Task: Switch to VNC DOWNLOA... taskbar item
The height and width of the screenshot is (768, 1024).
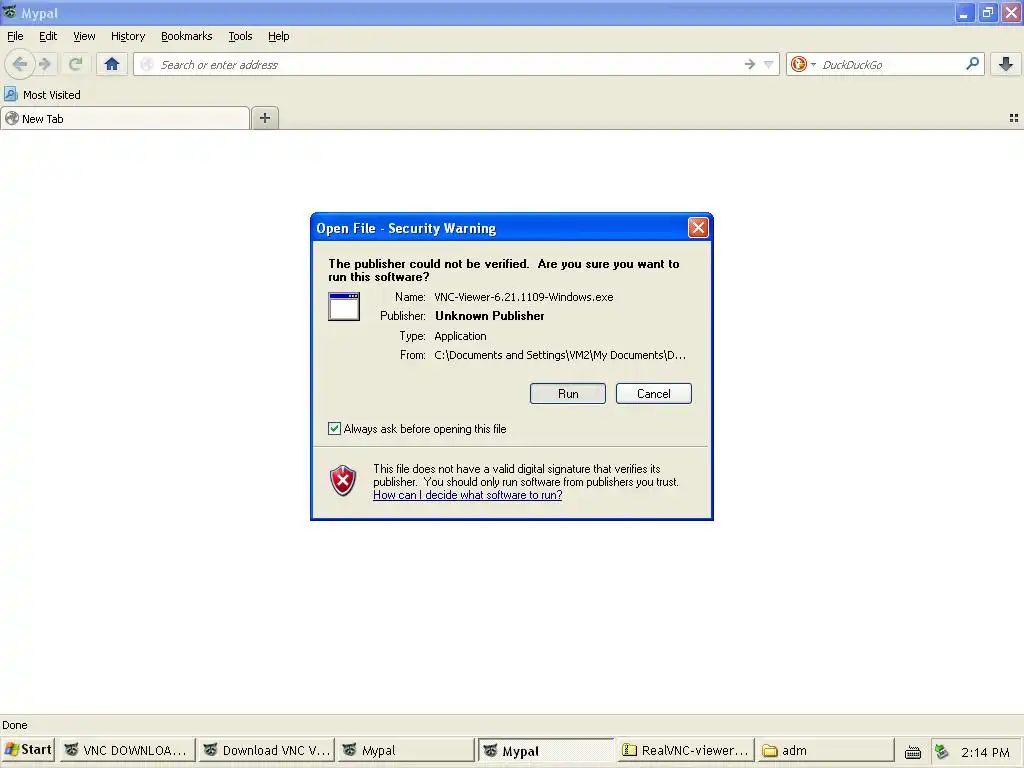Action: pos(127,750)
